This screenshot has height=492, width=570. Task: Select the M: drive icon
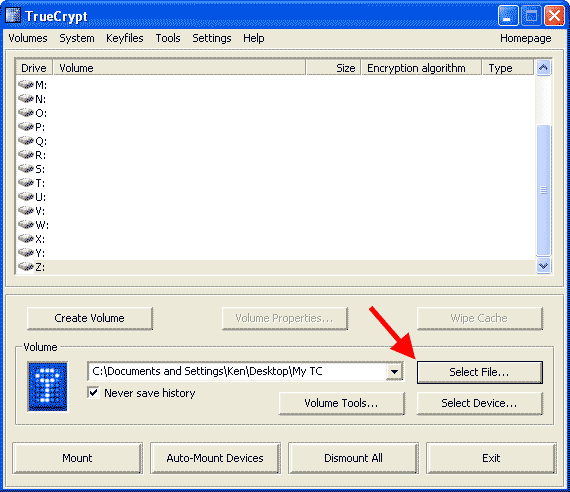[x=26, y=85]
